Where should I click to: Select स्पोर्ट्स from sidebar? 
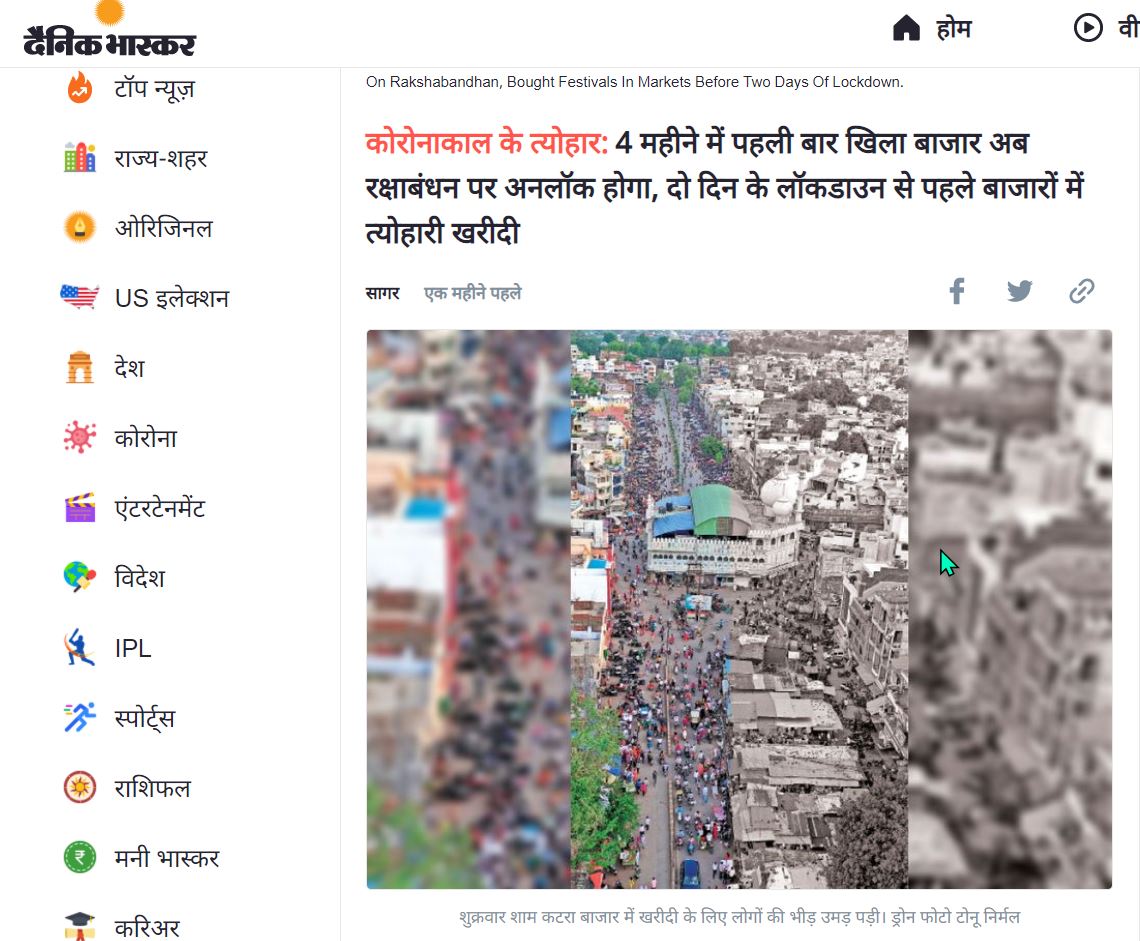coord(145,717)
